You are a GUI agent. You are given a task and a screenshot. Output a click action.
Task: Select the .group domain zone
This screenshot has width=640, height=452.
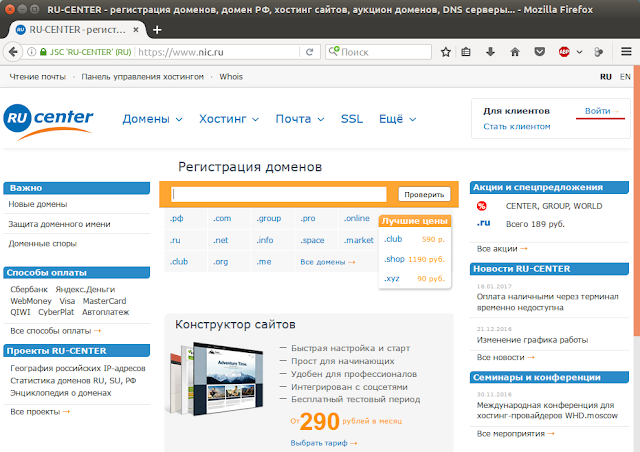coord(269,218)
